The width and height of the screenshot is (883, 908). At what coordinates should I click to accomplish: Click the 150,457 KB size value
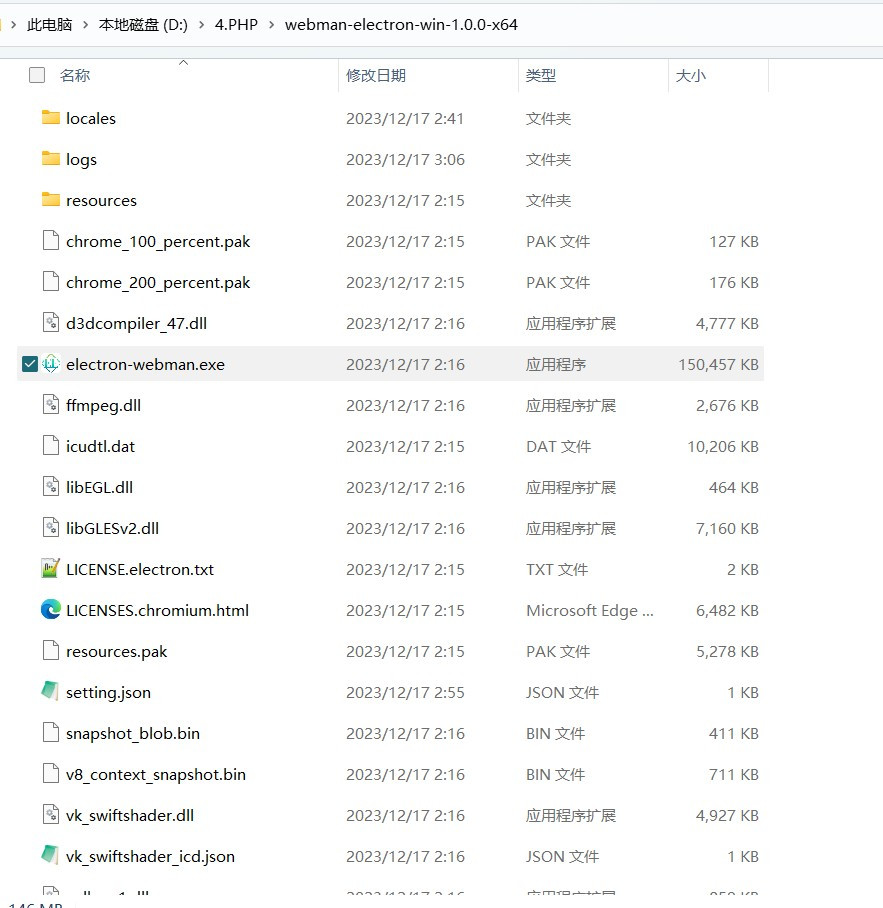(719, 364)
